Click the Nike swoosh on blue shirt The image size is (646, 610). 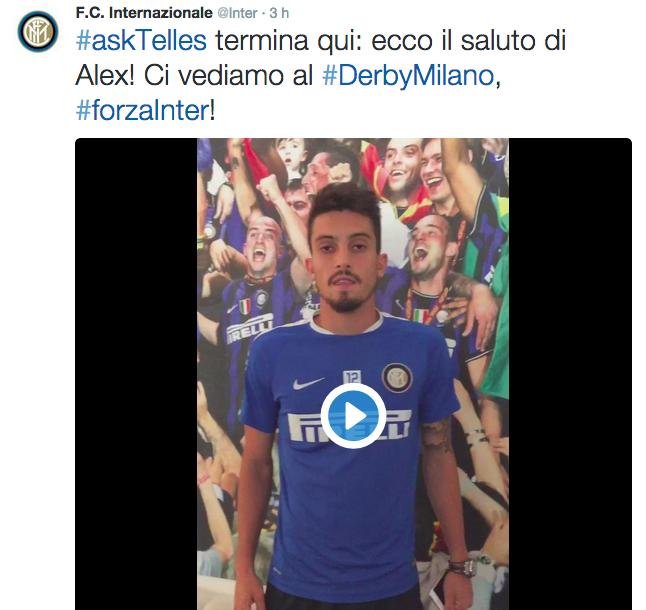[308, 383]
